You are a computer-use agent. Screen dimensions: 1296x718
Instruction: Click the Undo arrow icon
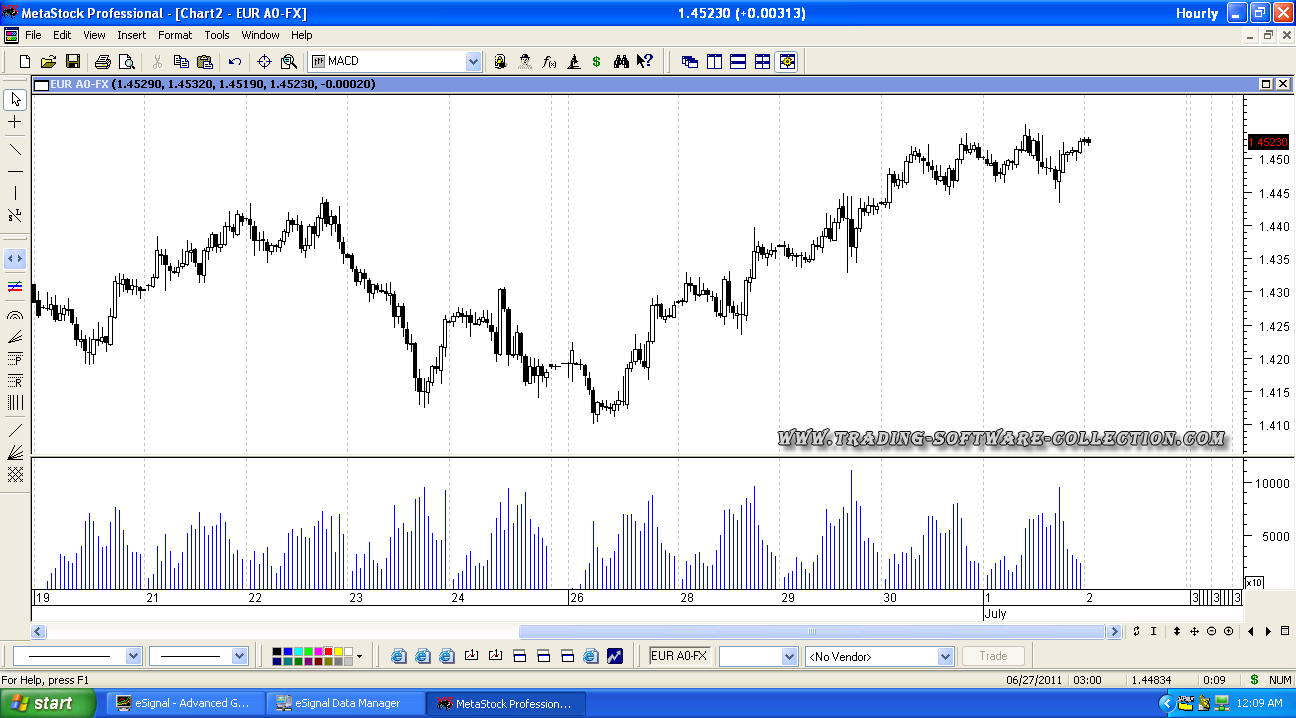pos(235,62)
